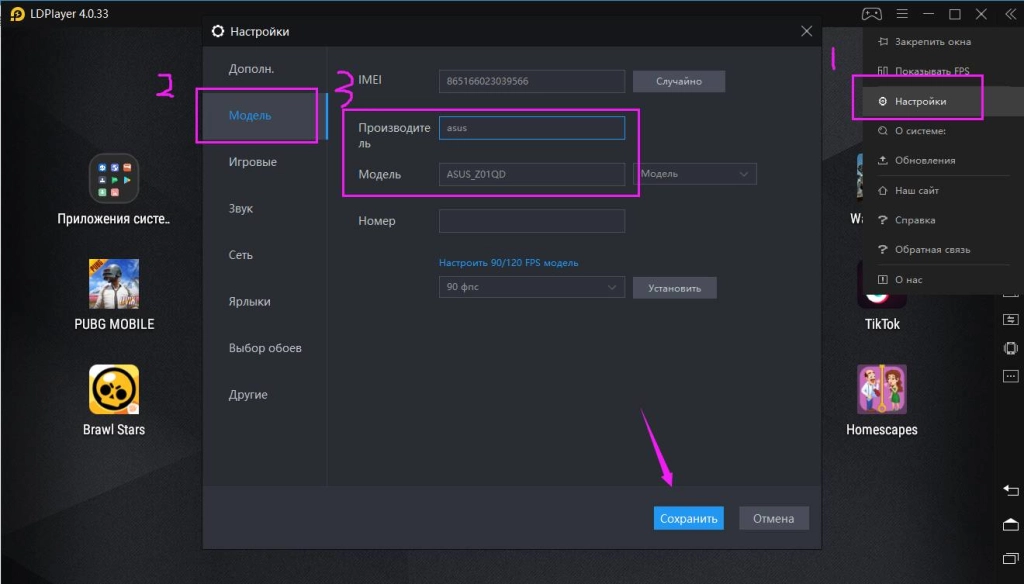Click the Производитель input field

532,128
